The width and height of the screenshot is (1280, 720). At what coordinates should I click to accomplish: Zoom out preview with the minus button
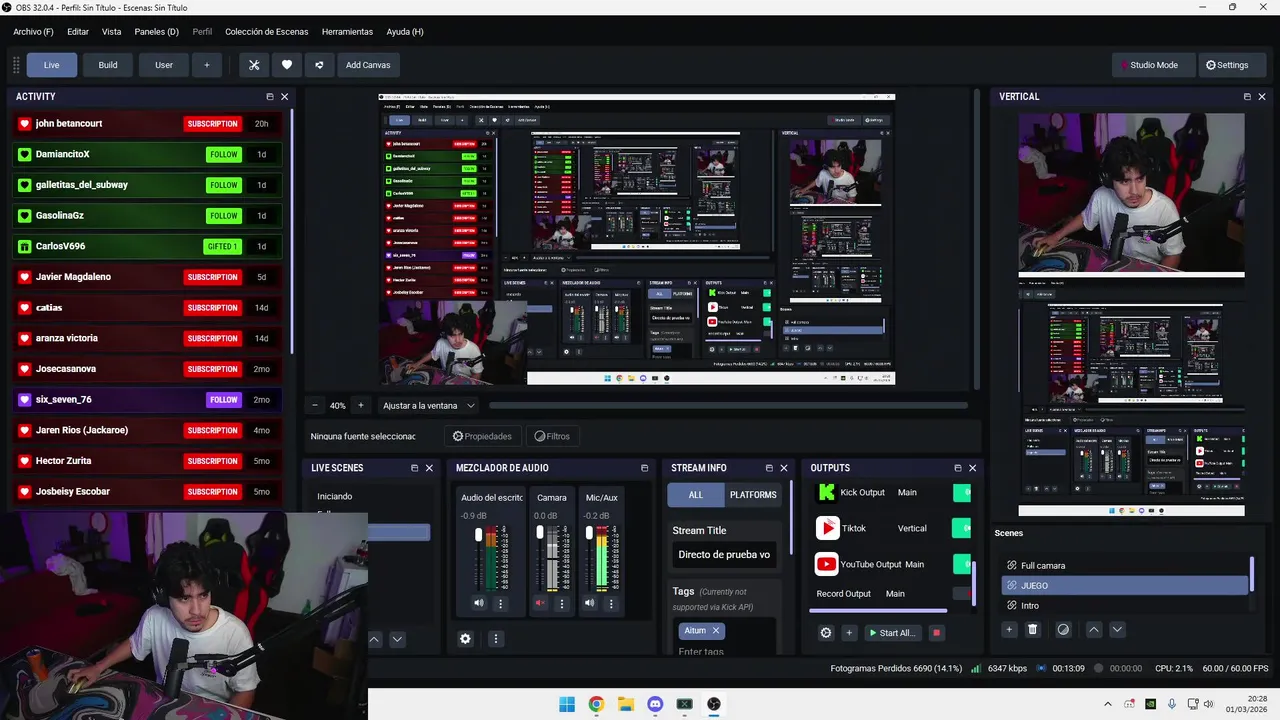point(315,406)
